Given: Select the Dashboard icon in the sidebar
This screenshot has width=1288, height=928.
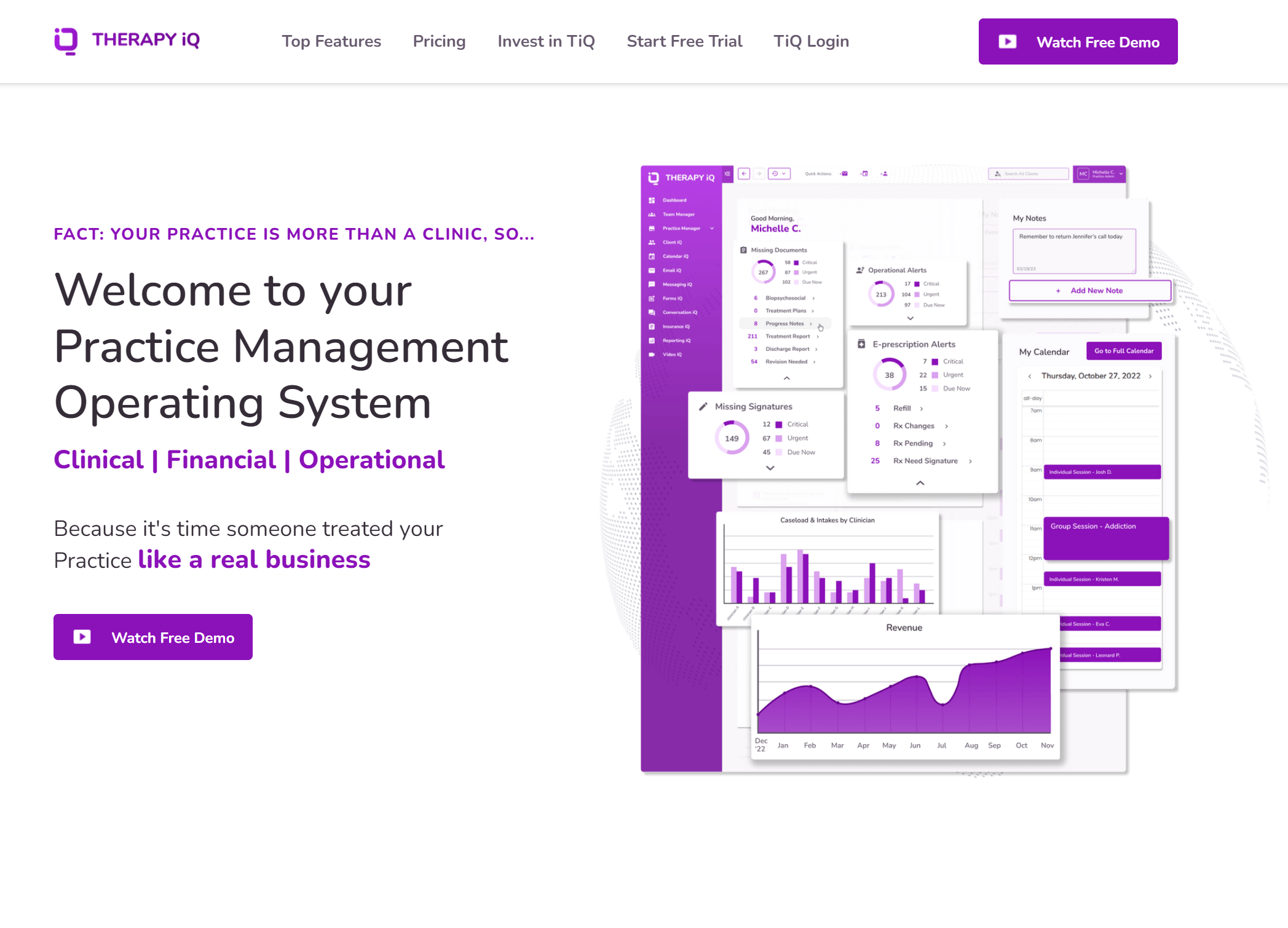Looking at the screenshot, I should (x=652, y=200).
